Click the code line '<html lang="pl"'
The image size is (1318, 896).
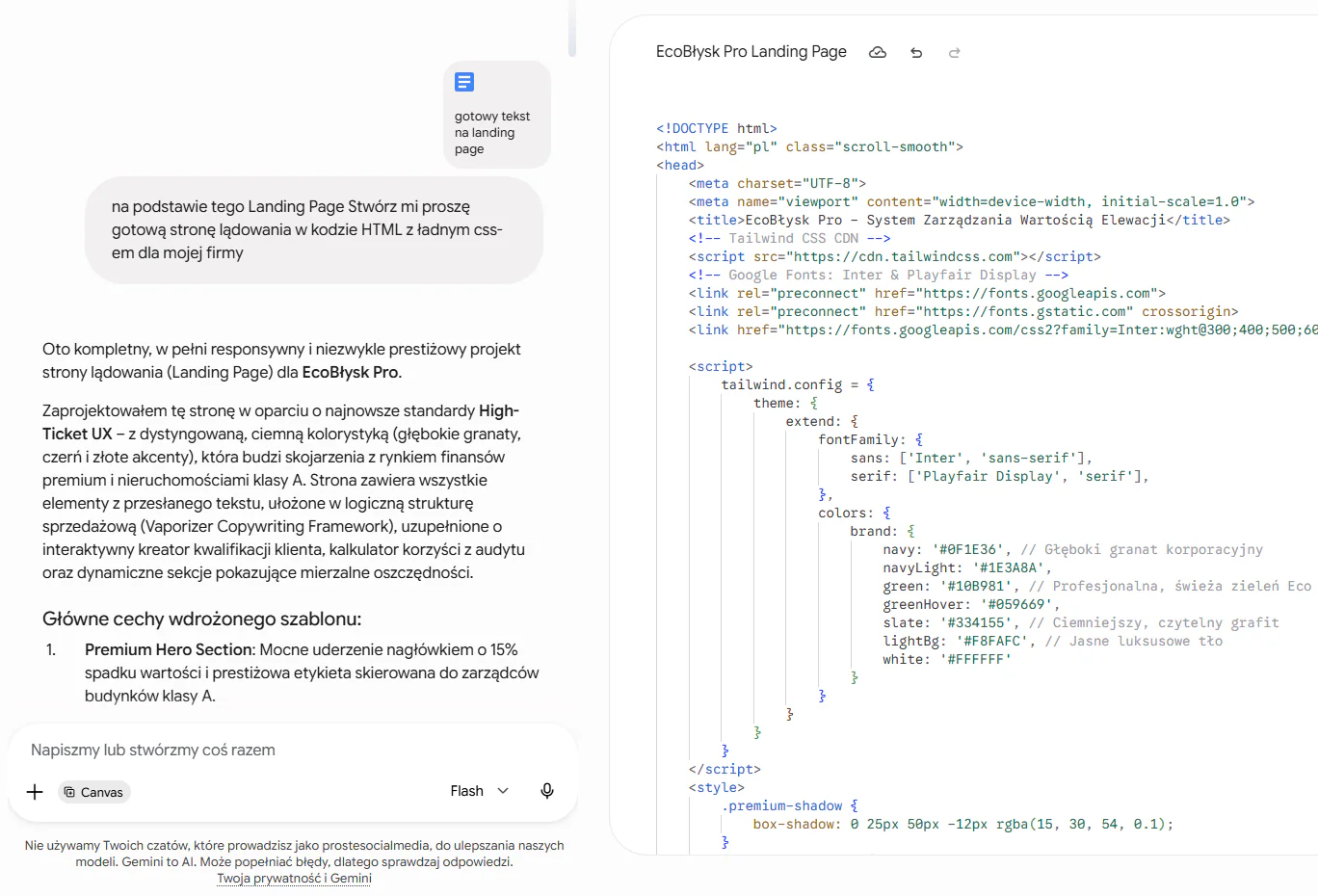point(809,146)
